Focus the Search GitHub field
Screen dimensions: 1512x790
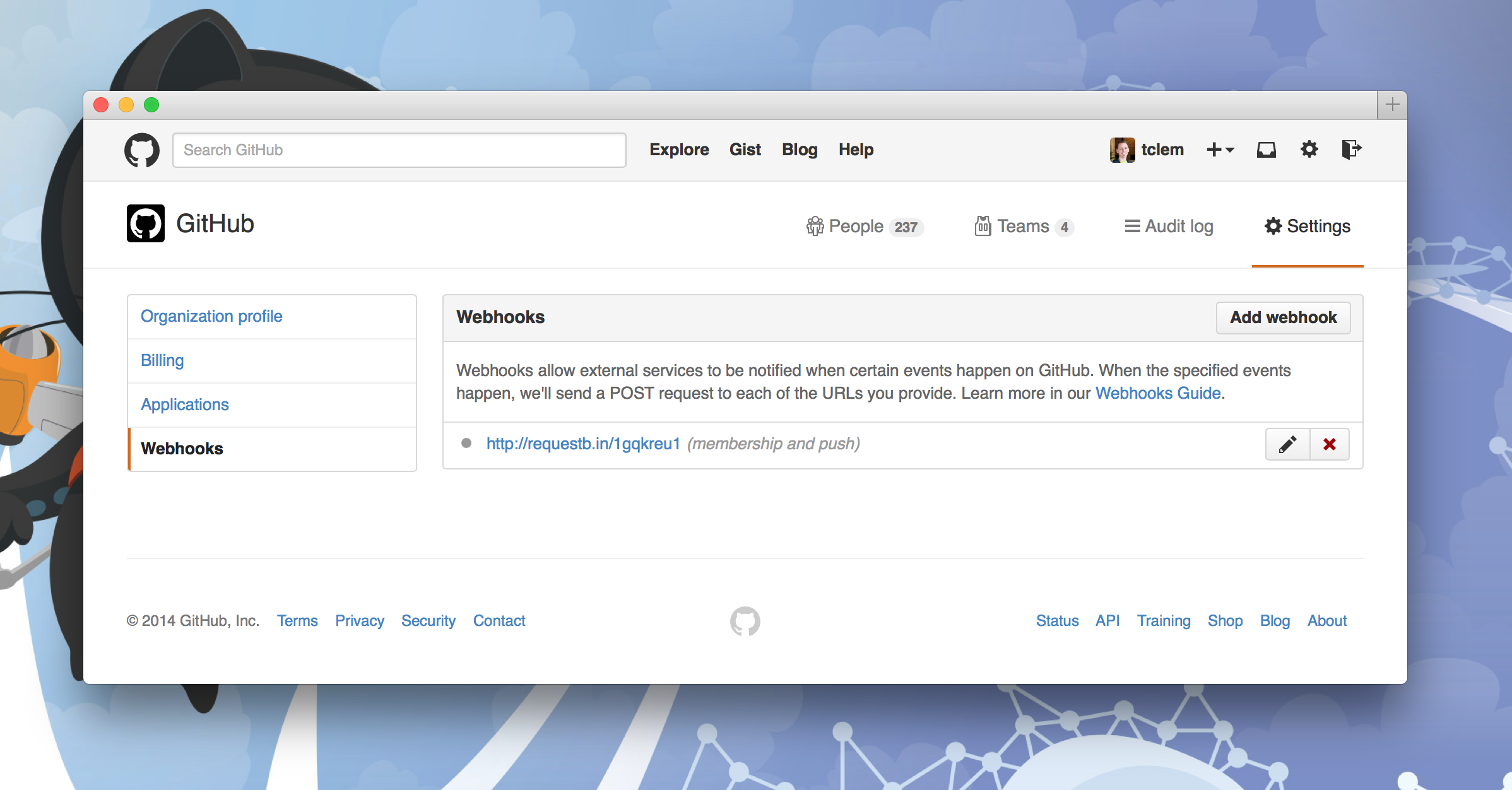pyautogui.click(x=399, y=150)
